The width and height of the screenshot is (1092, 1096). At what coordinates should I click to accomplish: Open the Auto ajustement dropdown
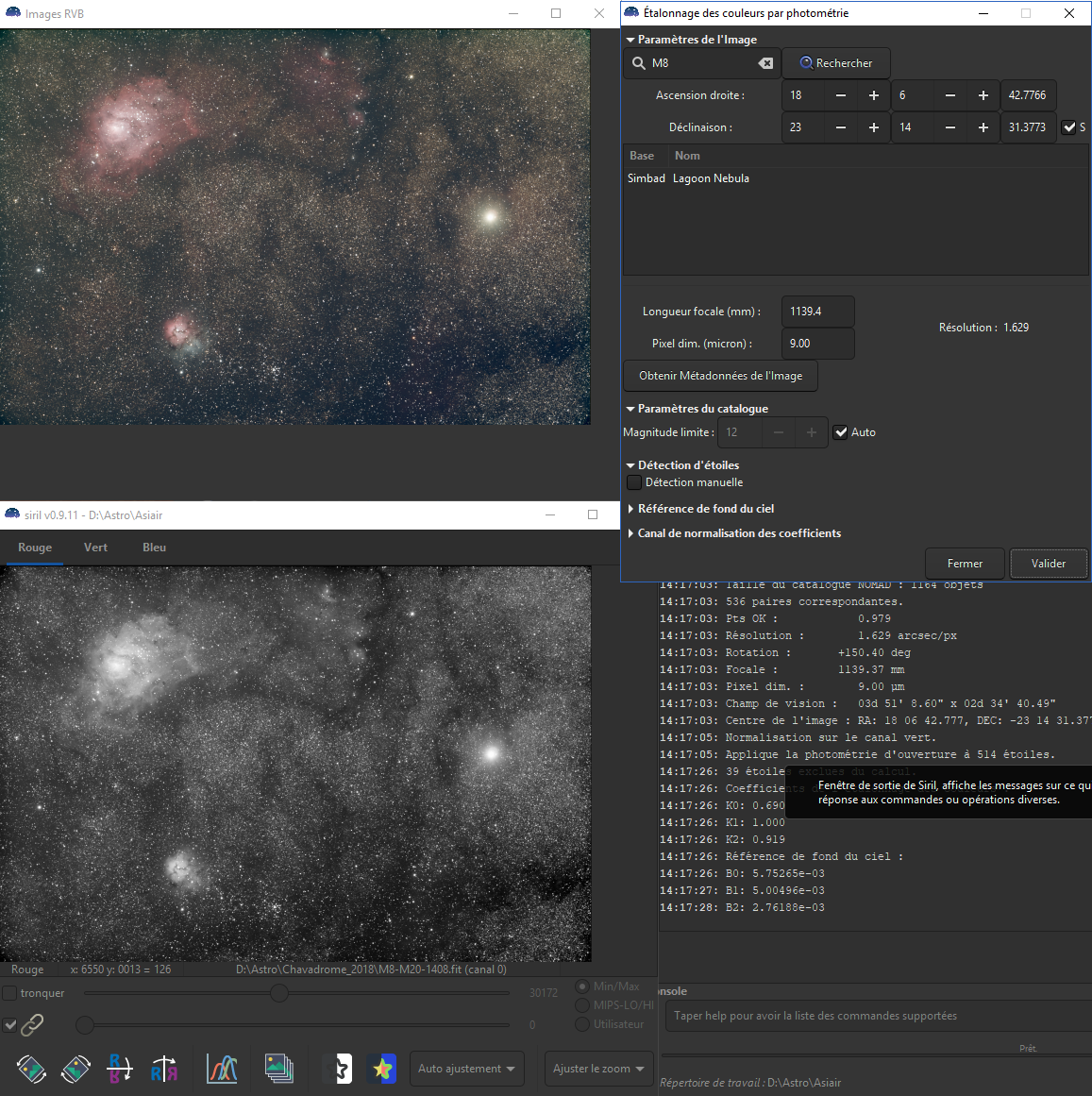point(466,1069)
